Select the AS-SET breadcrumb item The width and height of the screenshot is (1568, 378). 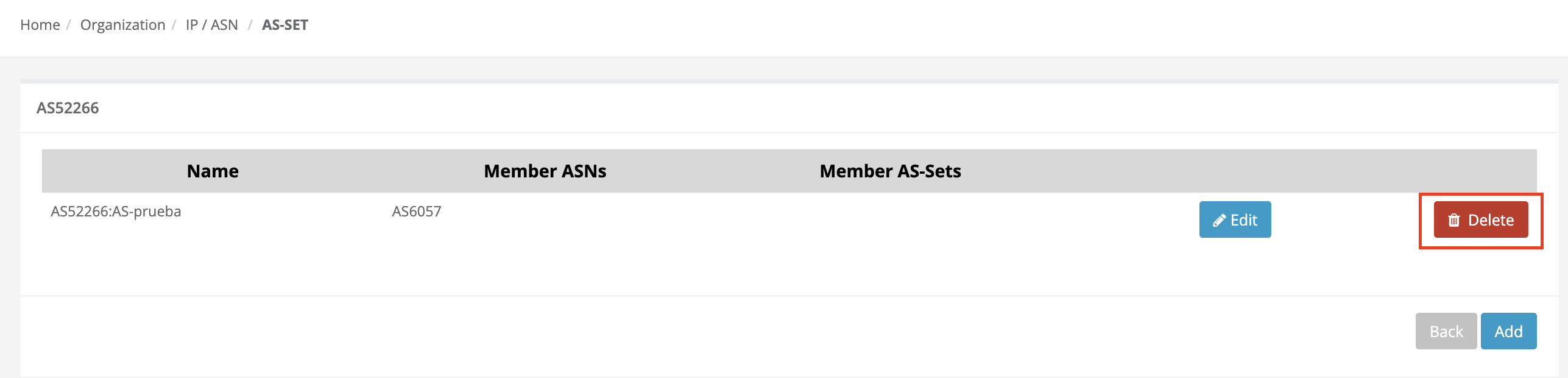[x=285, y=25]
